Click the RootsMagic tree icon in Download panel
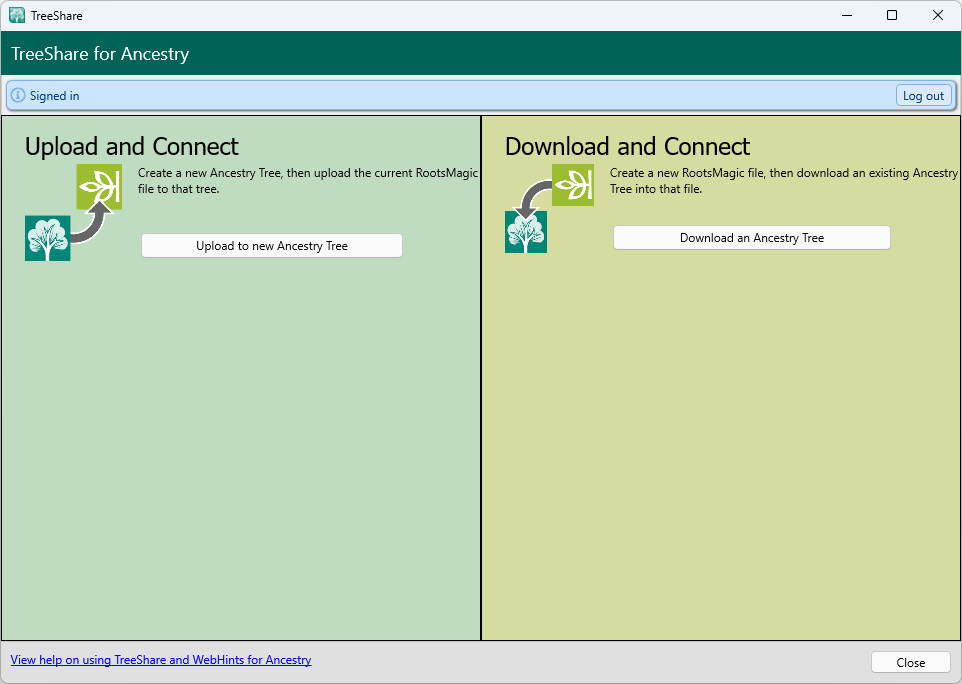This screenshot has height=684, width=962. 526,232
